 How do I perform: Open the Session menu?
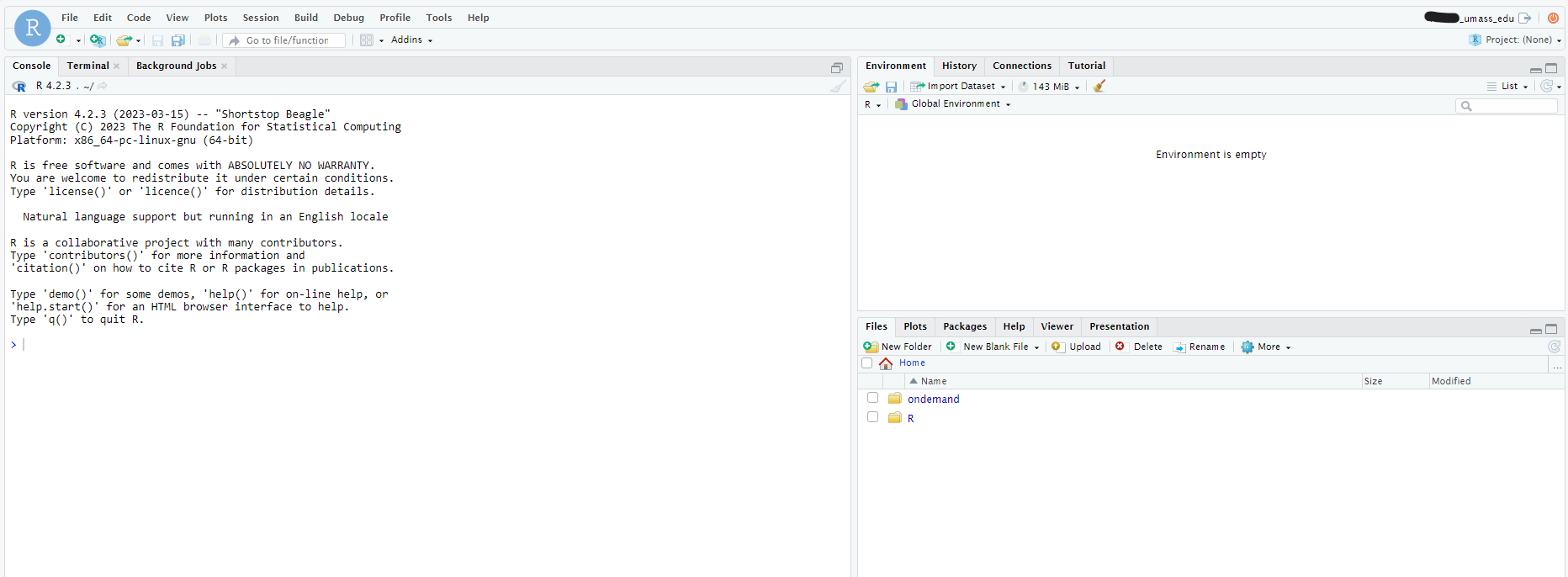coord(261,18)
